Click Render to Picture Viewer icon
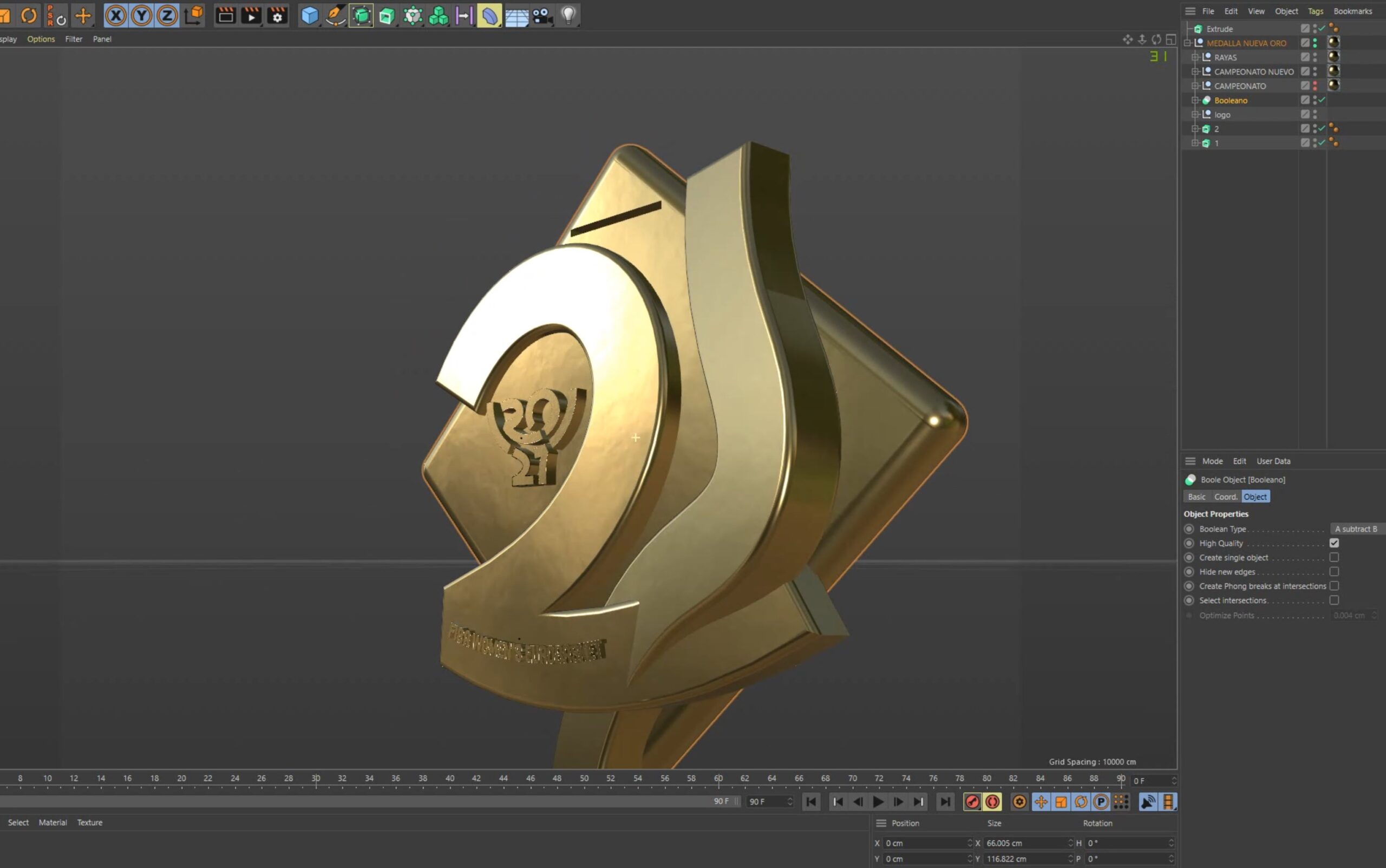 (x=251, y=16)
